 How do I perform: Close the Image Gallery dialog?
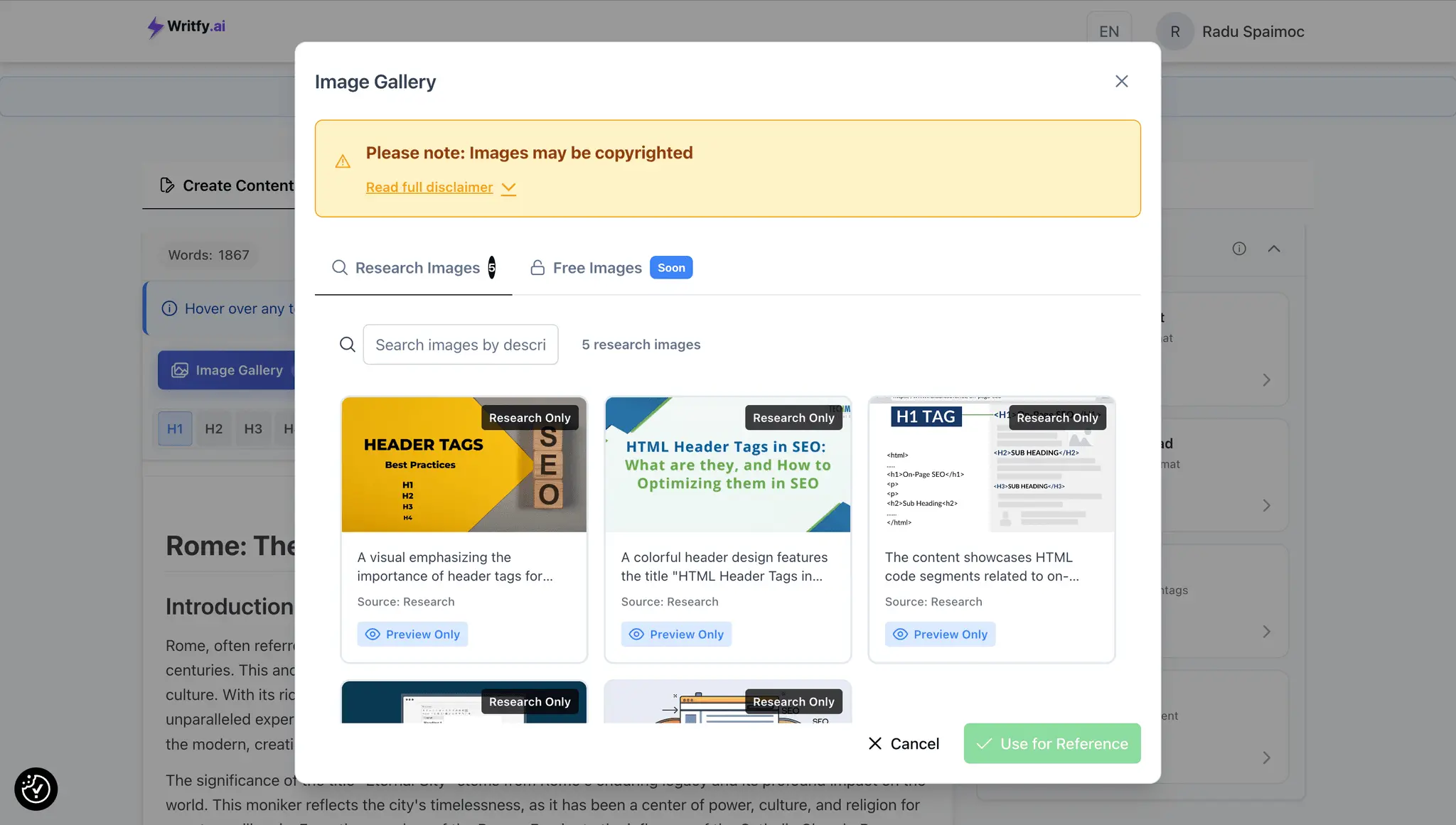pyautogui.click(x=1121, y=81)
